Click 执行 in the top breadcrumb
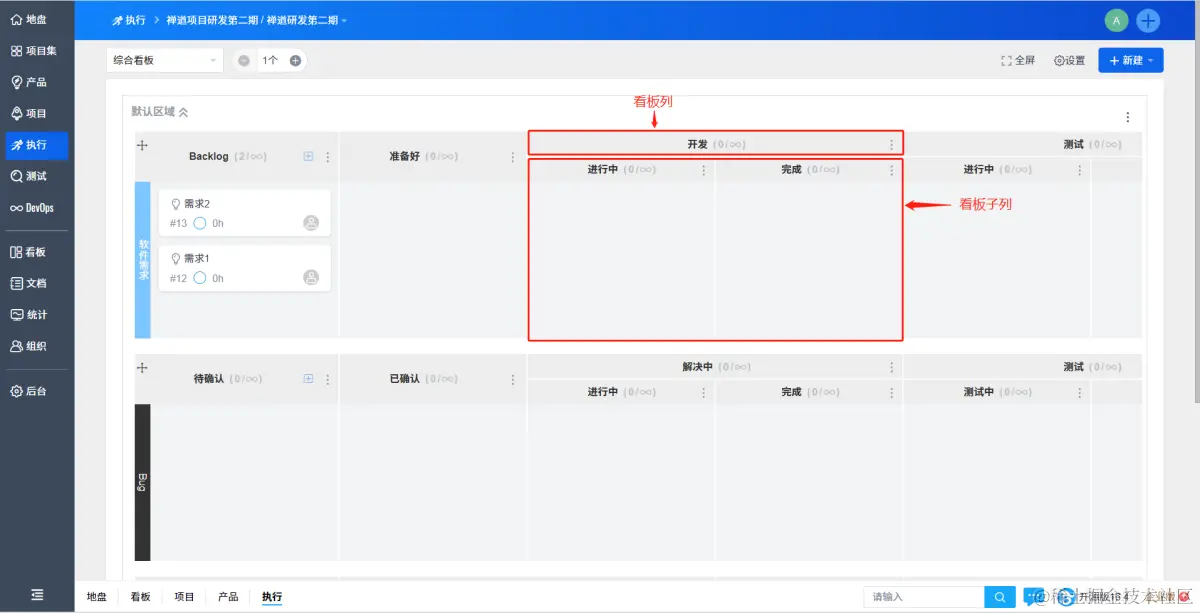 click(x=129, y=20)
